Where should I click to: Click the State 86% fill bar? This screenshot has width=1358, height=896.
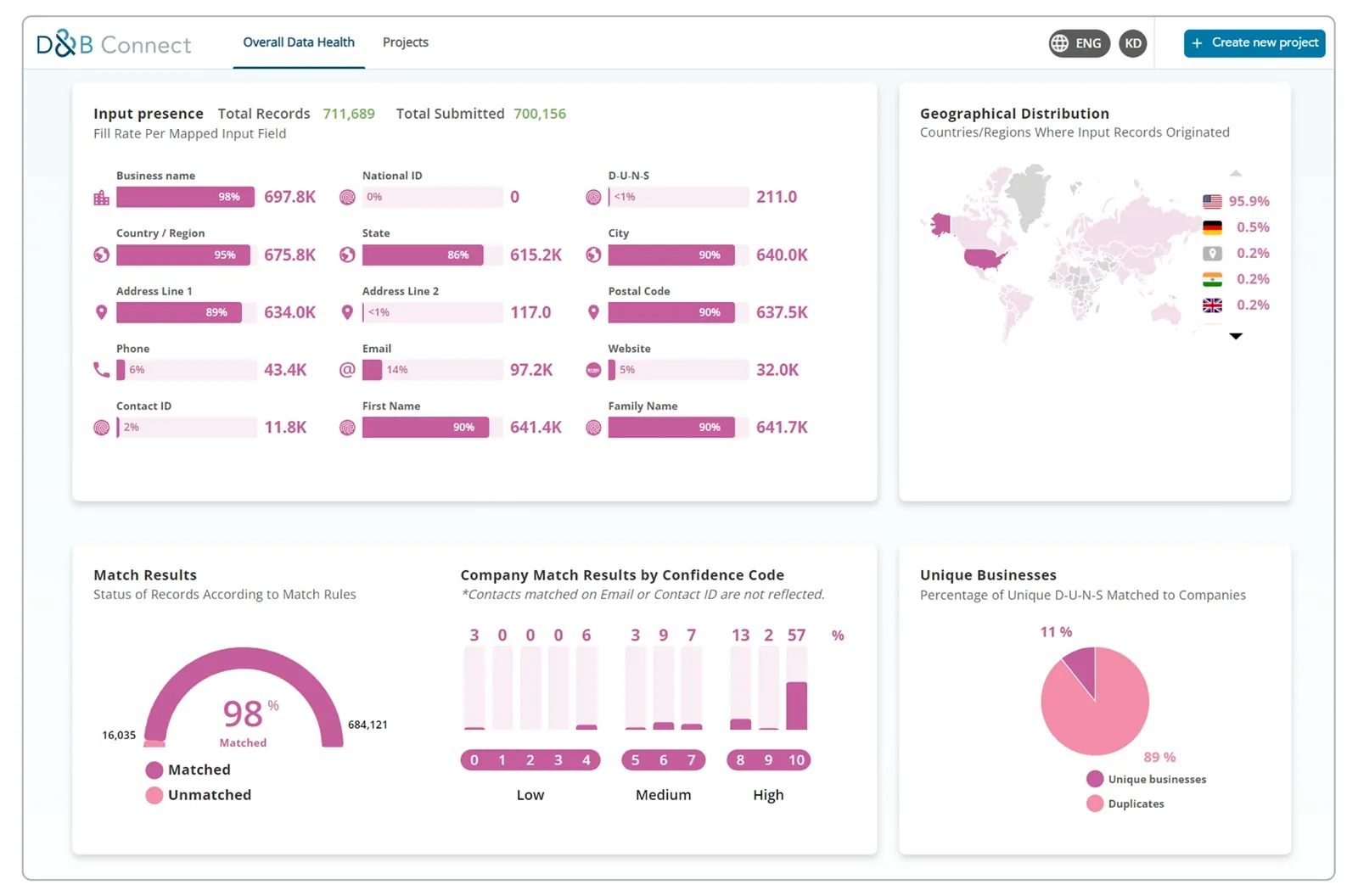tap(423, 255)
